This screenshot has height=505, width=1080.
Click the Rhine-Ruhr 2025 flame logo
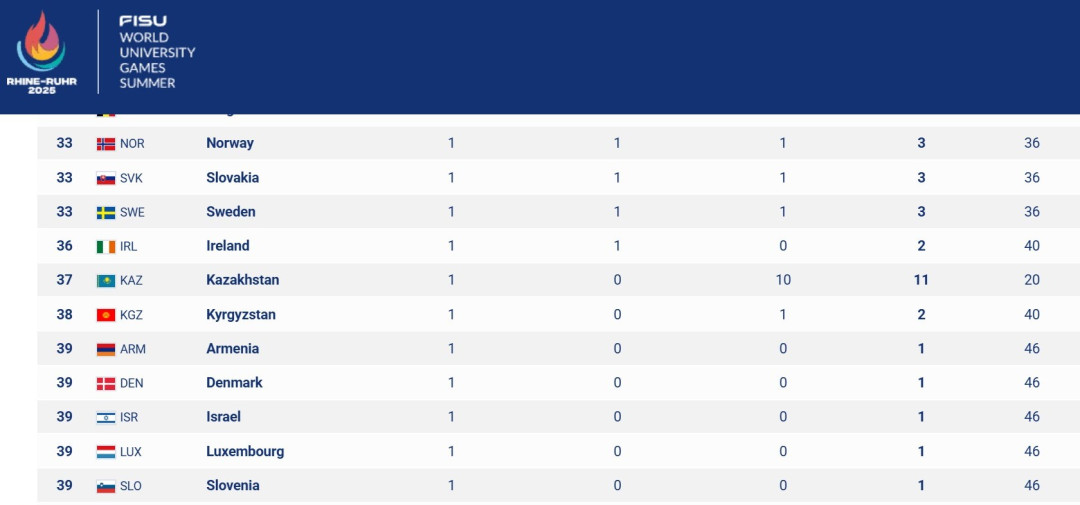click(x=41, y=51)
